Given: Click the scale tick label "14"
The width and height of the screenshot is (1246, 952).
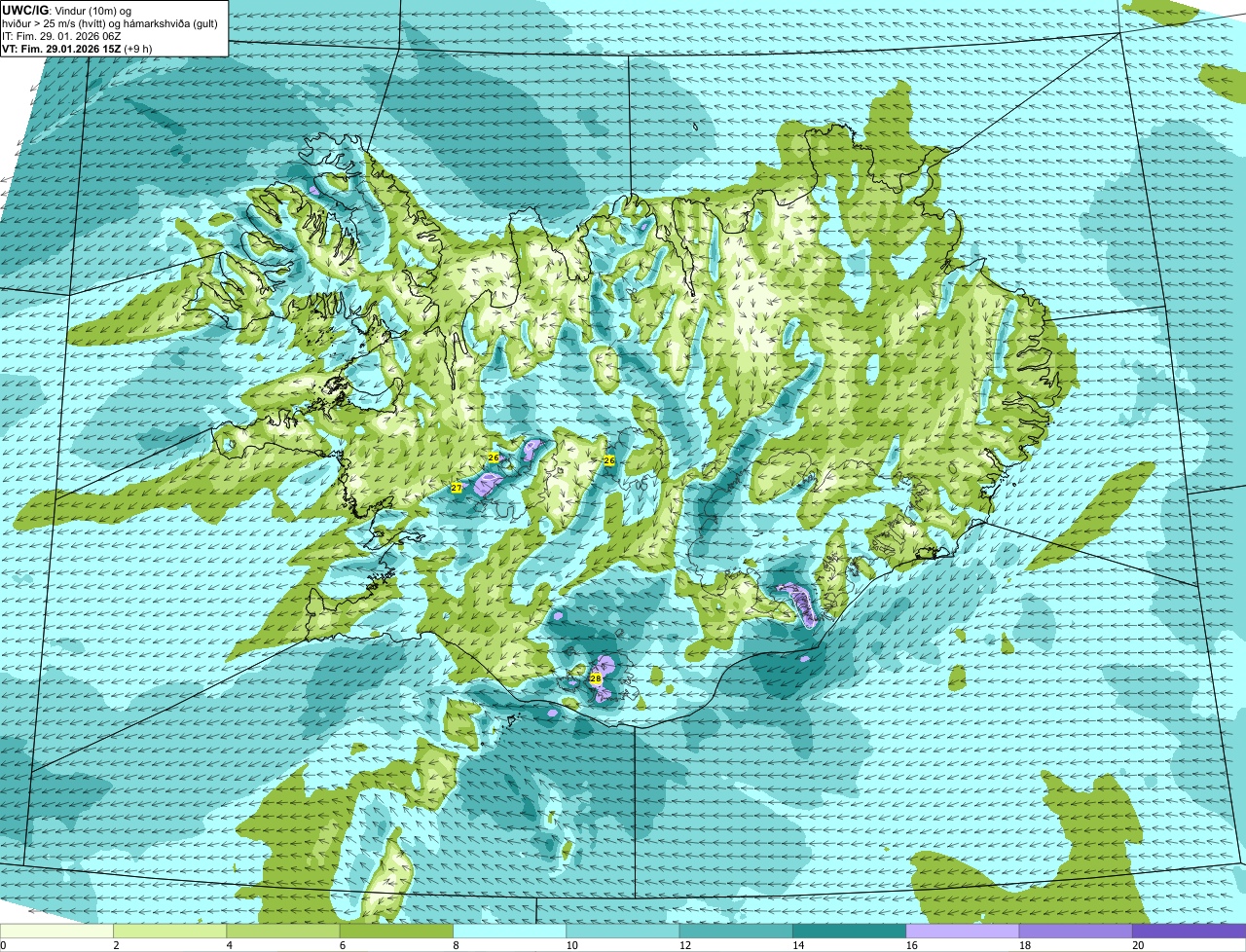Looking at the screenshot, I should pos(798,945).
